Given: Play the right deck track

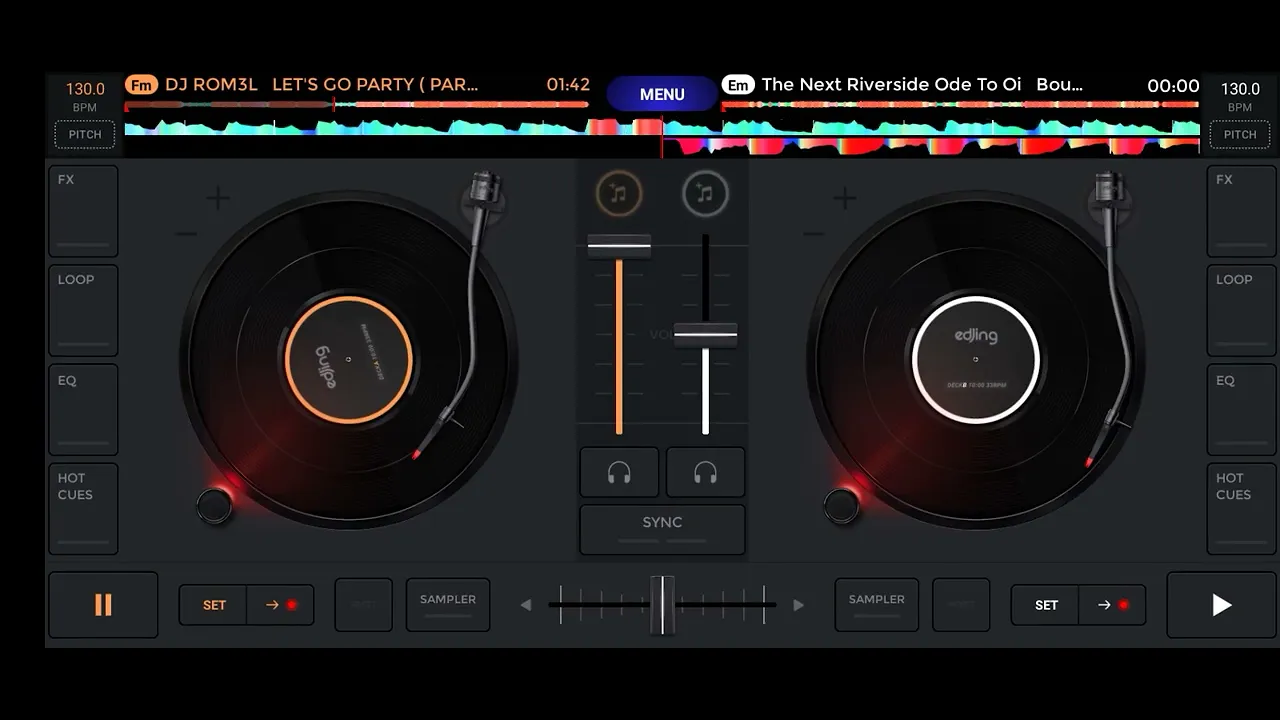Looking at the screenshot, I should coord(1221,605).
